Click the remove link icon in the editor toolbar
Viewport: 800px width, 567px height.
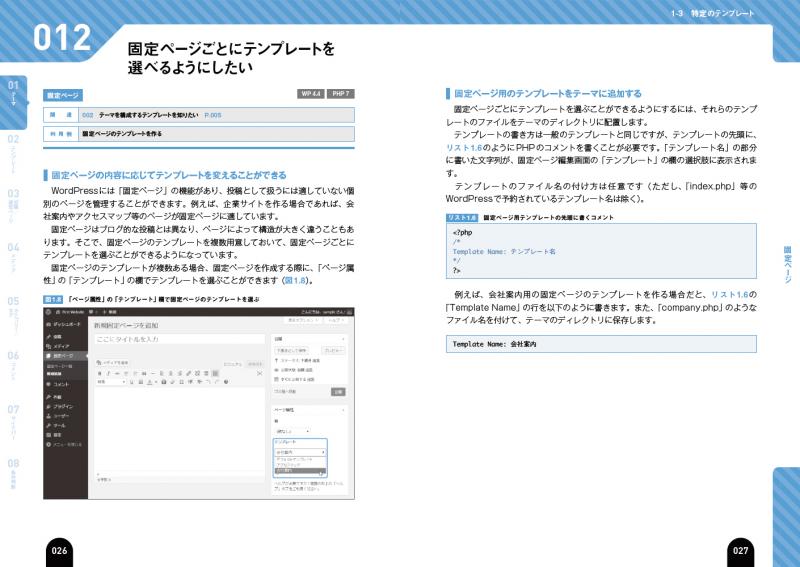pos(197,374)
